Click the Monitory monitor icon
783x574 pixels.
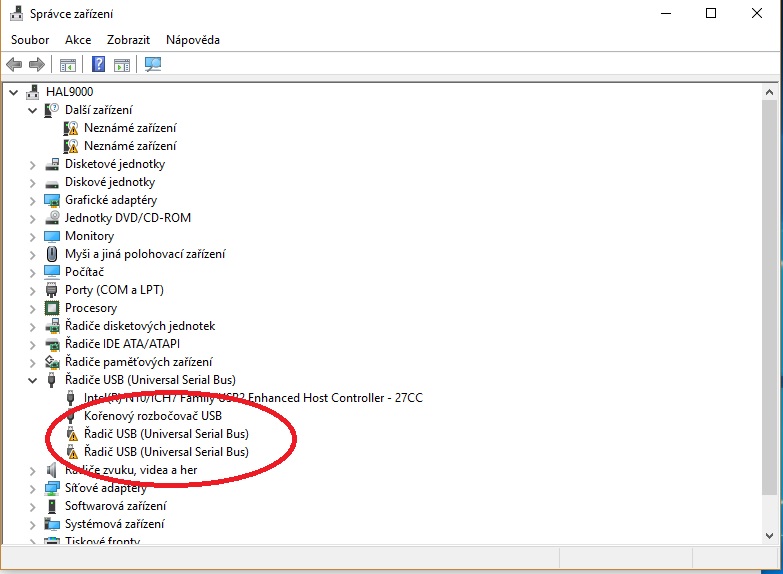tap(53, 236)
